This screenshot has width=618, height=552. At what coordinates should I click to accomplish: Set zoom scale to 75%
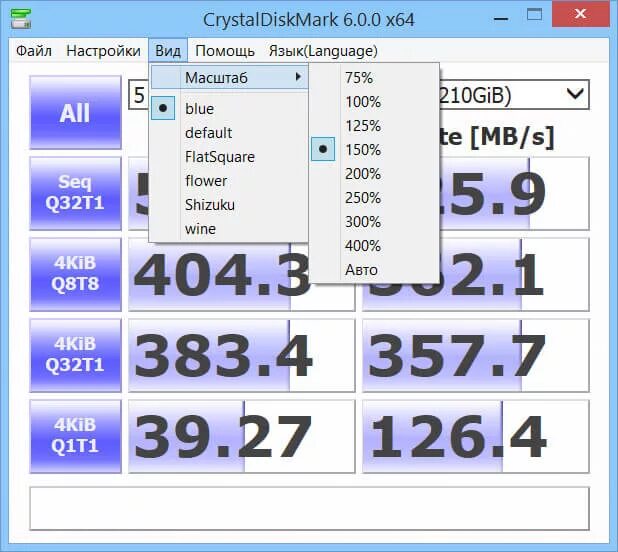pyautogui.click(x=374, y=78)
